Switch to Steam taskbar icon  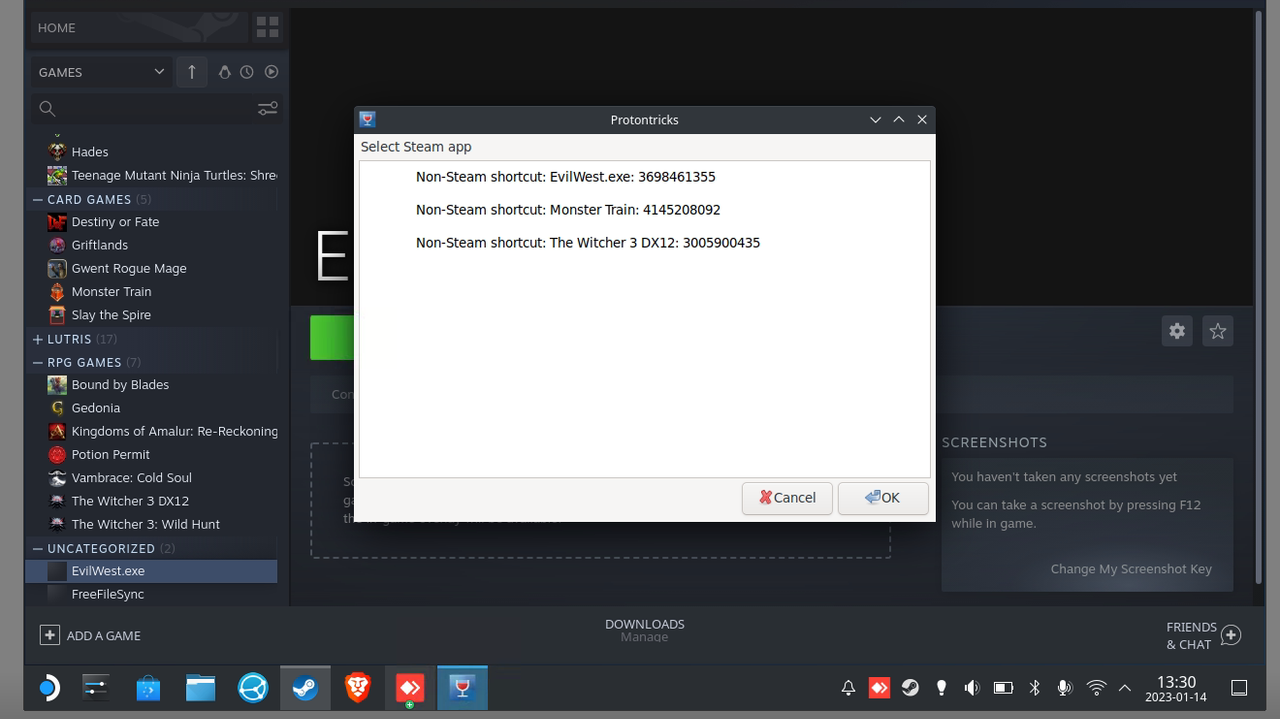click(x=305, y=688)
